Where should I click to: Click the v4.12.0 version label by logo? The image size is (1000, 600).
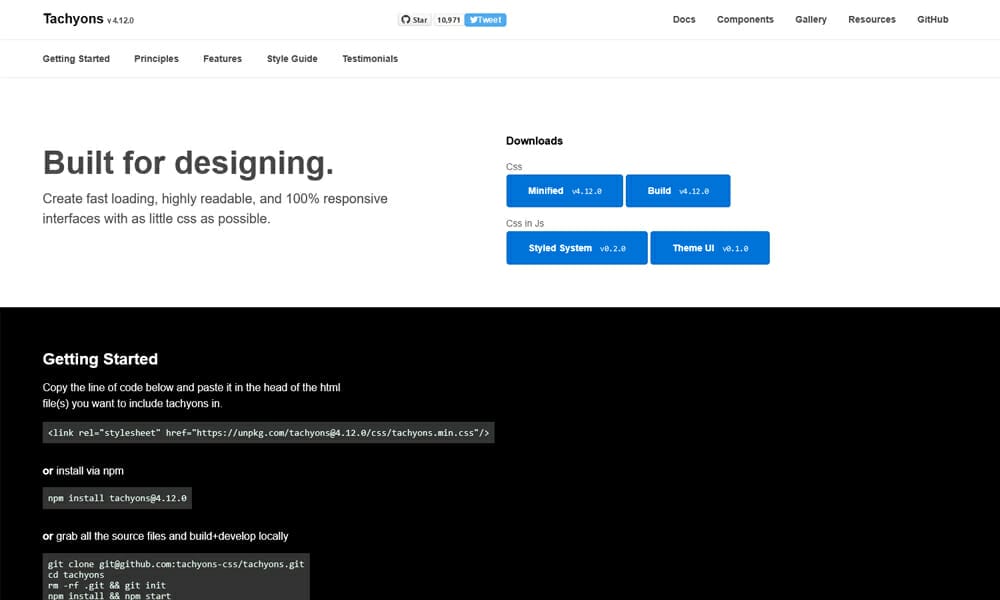121,20
